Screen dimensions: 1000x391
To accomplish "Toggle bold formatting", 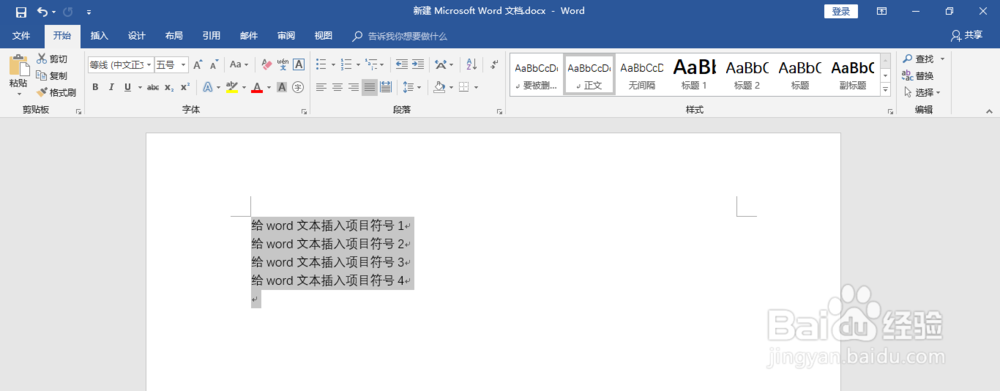I will [95, 87].
